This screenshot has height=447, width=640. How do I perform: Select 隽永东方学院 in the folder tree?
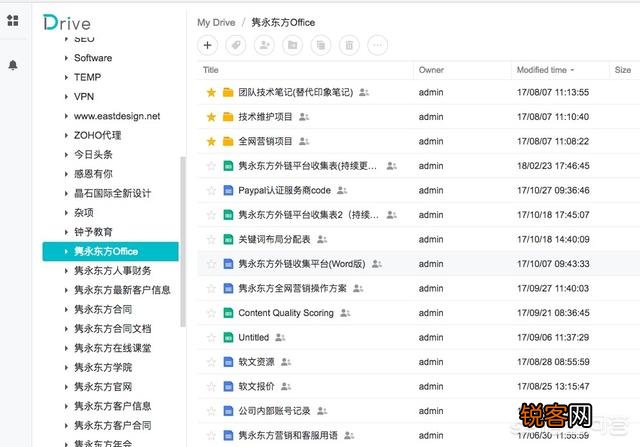click(103, 367)
